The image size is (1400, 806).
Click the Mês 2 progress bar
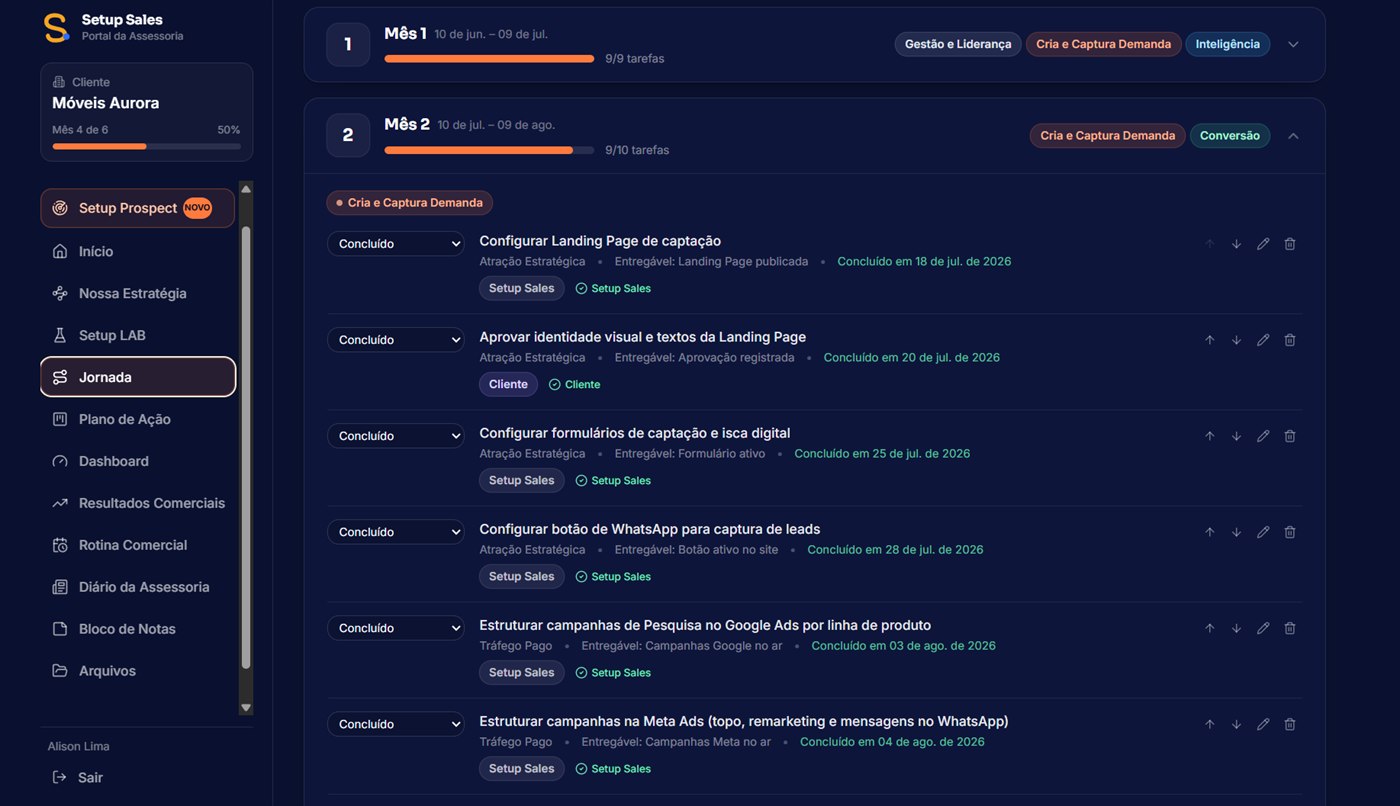tap(489, 150)
